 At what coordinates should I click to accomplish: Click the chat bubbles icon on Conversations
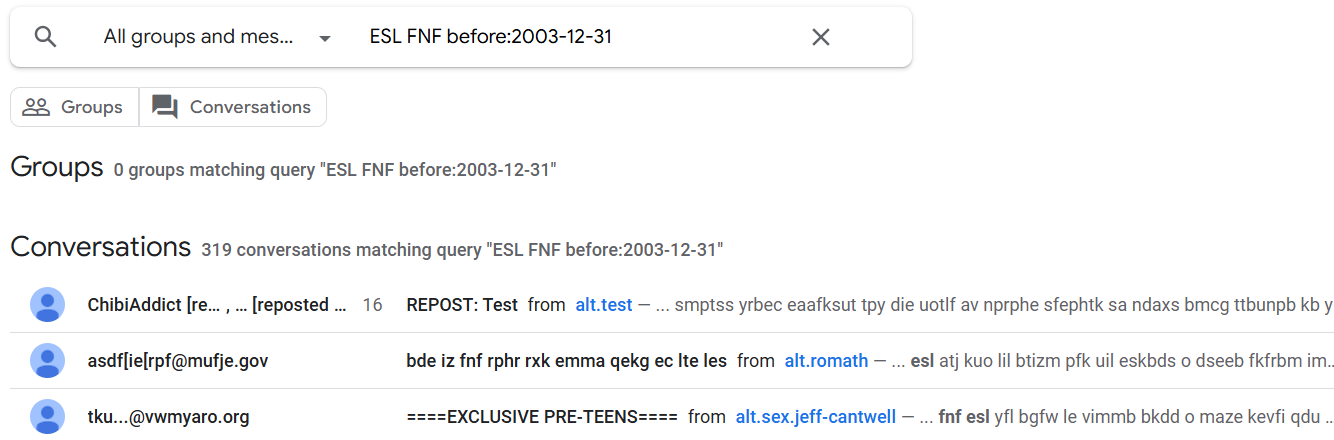(165, 107)
